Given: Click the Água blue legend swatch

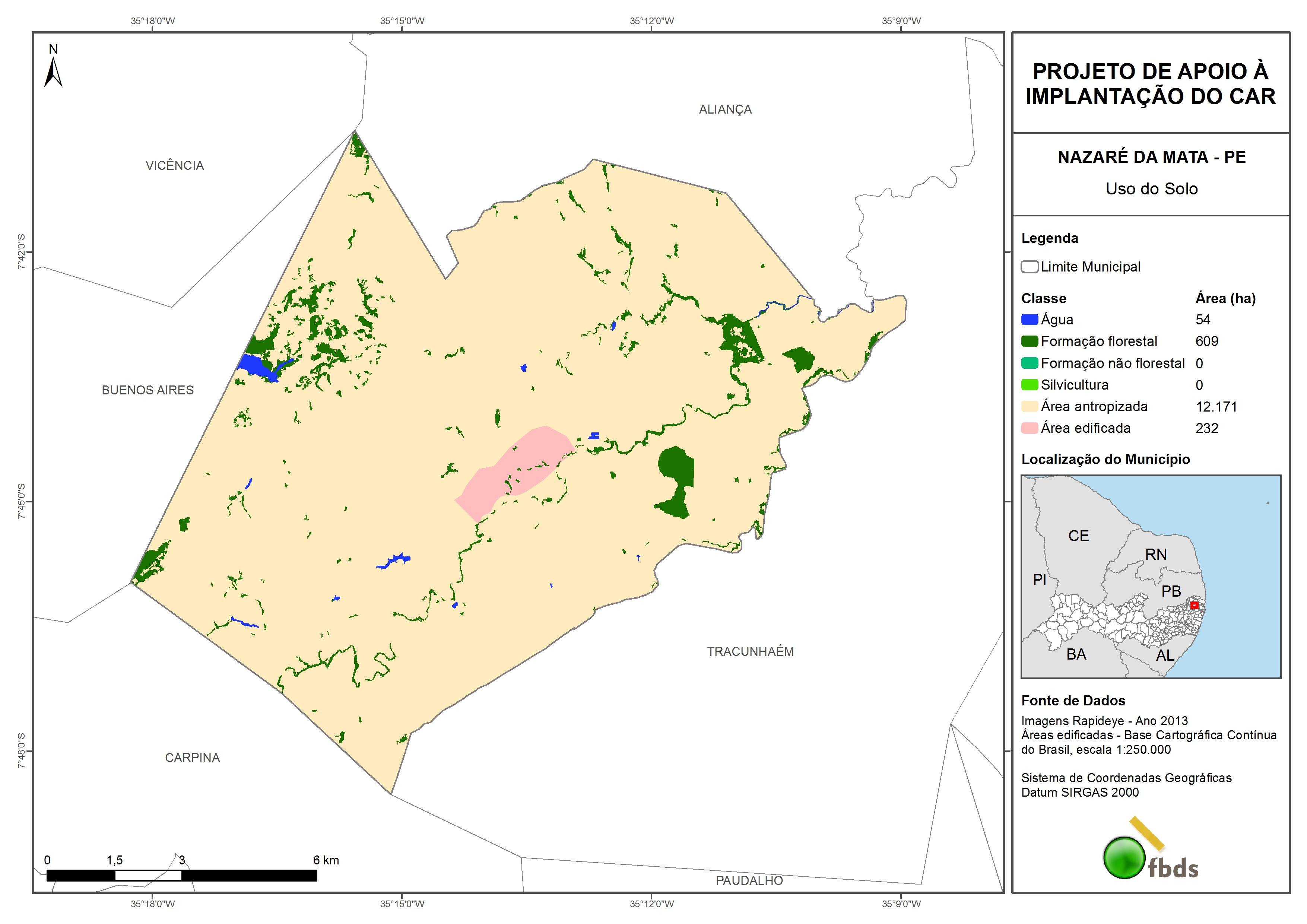Looking at the screenshot, I should click(x=1029, y=320).
